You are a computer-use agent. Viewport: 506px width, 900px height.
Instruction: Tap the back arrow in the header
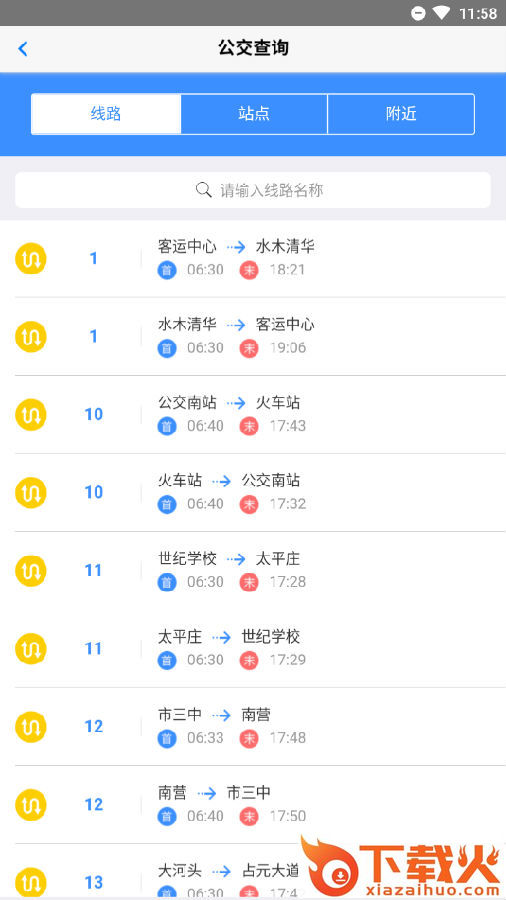coord(23,49)
